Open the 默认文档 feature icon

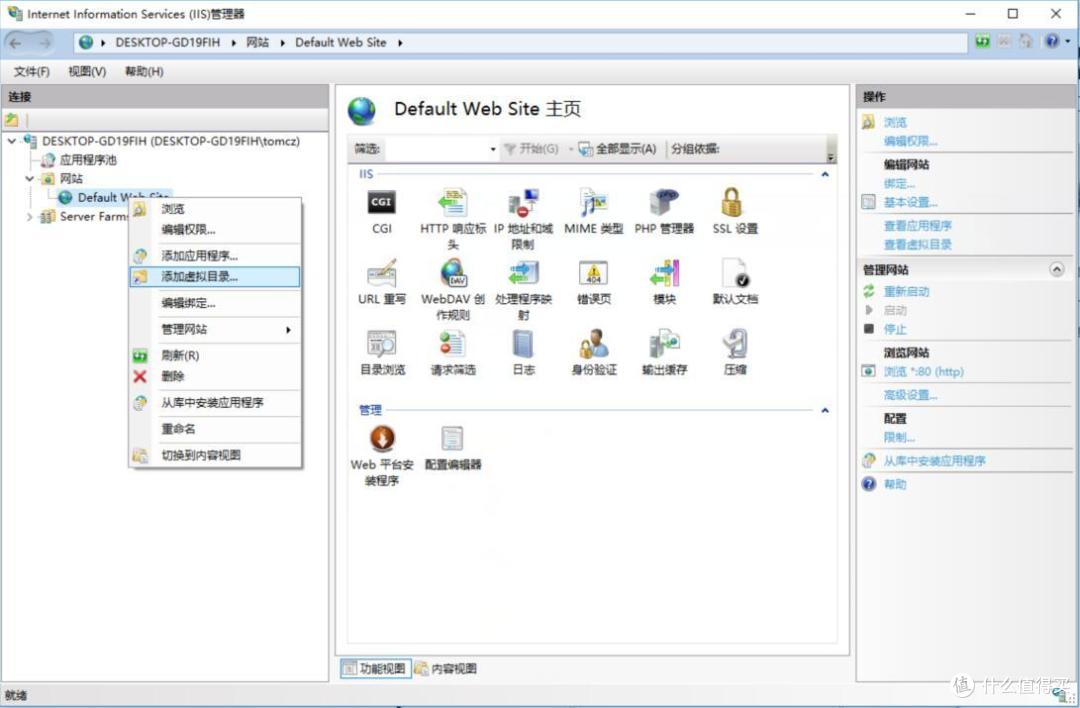[x=734, y=275]
